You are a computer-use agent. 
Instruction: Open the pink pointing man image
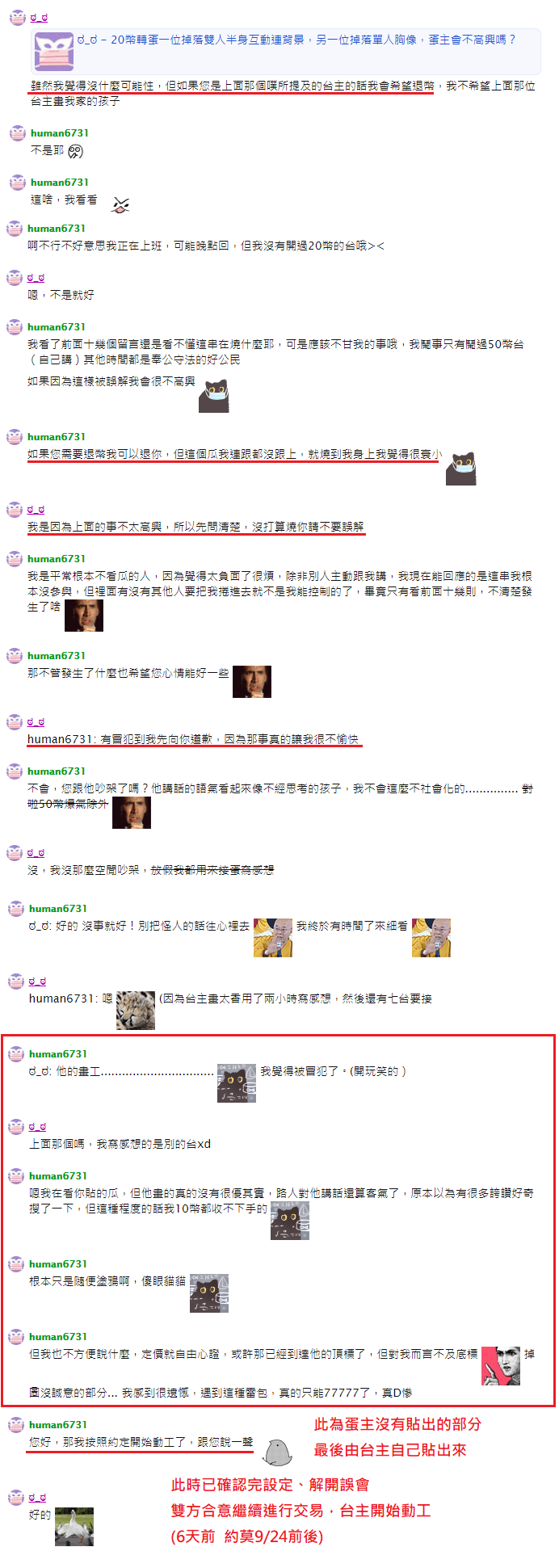click(x=501, y=1365)
